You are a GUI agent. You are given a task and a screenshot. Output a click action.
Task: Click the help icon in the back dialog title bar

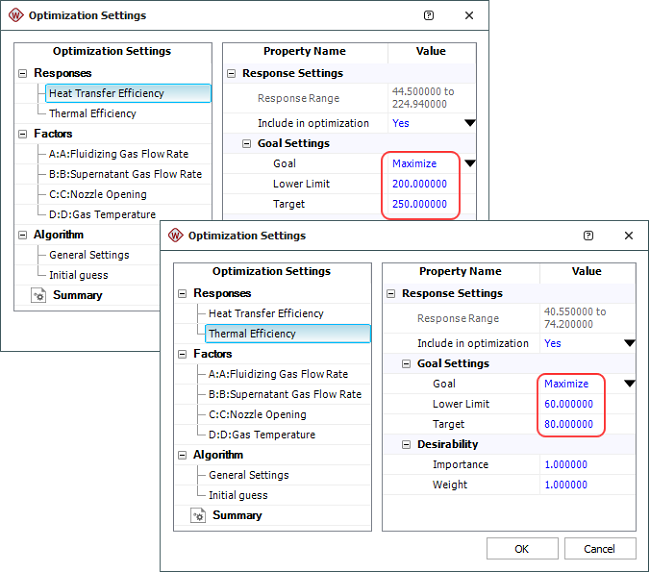coord(429,16)
